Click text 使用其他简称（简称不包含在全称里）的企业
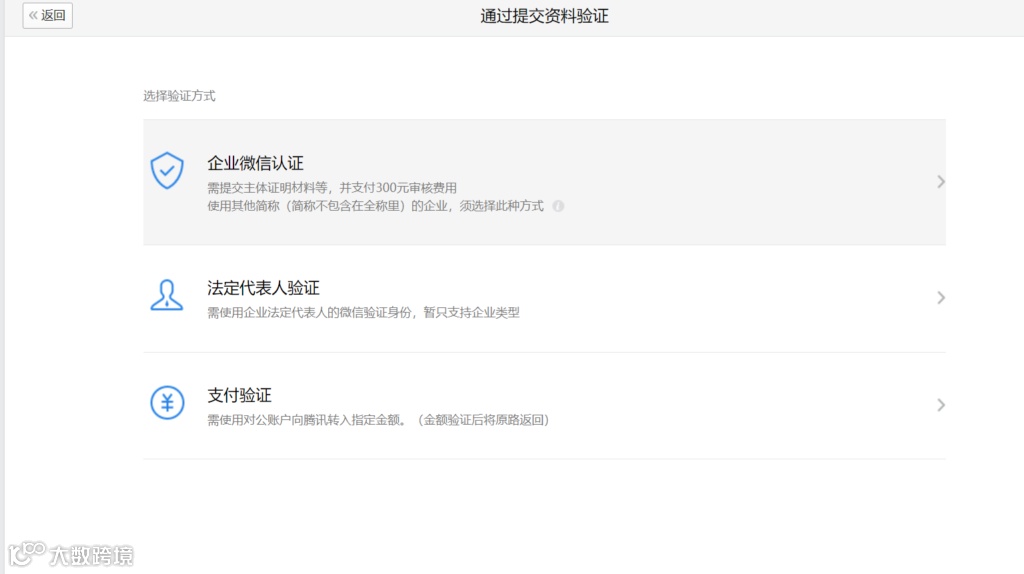The image size is (1024, 574). pyautogui.click(x=327, y=206)
